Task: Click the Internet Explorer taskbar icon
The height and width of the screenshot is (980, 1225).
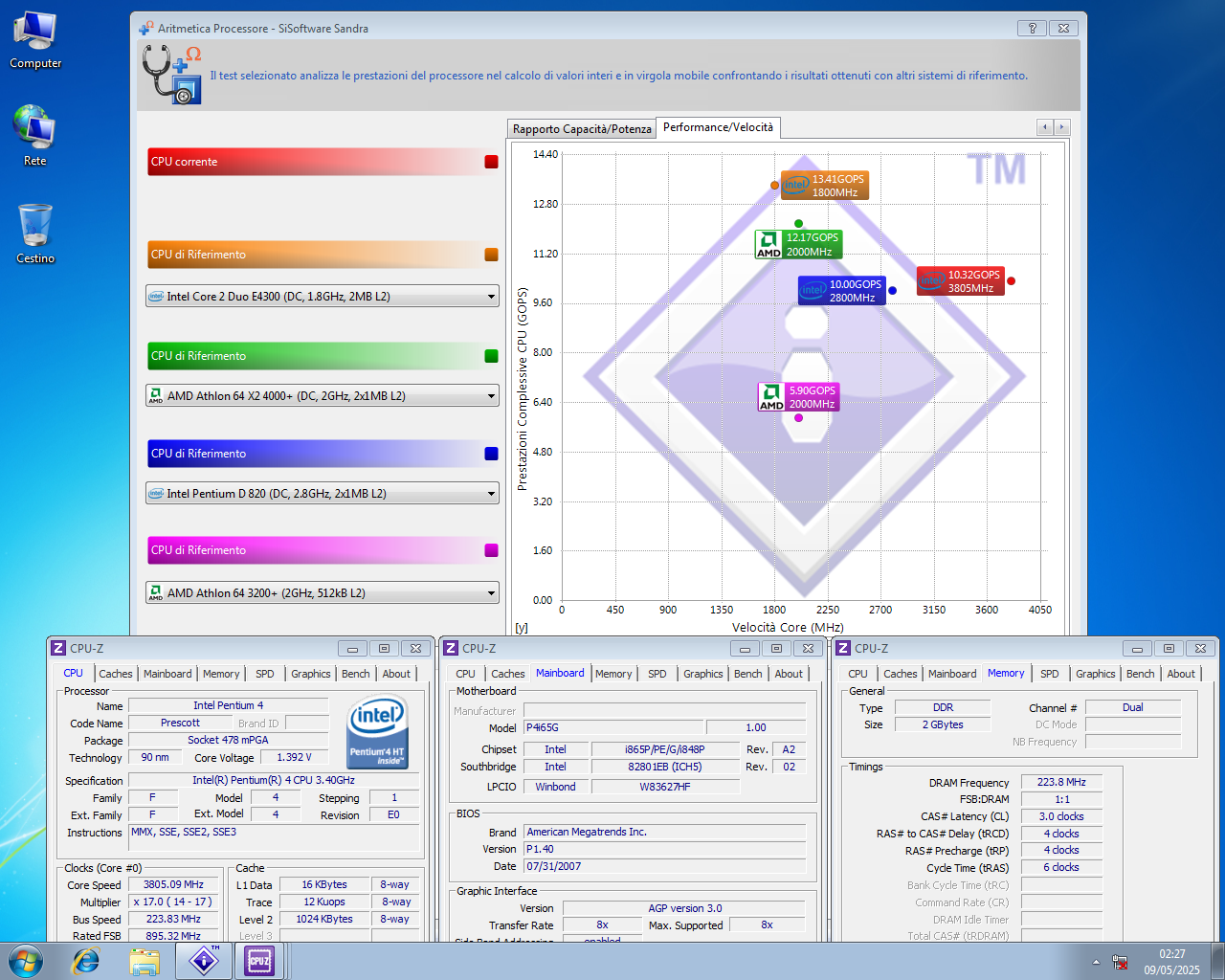Action: (x=86, y=961)
